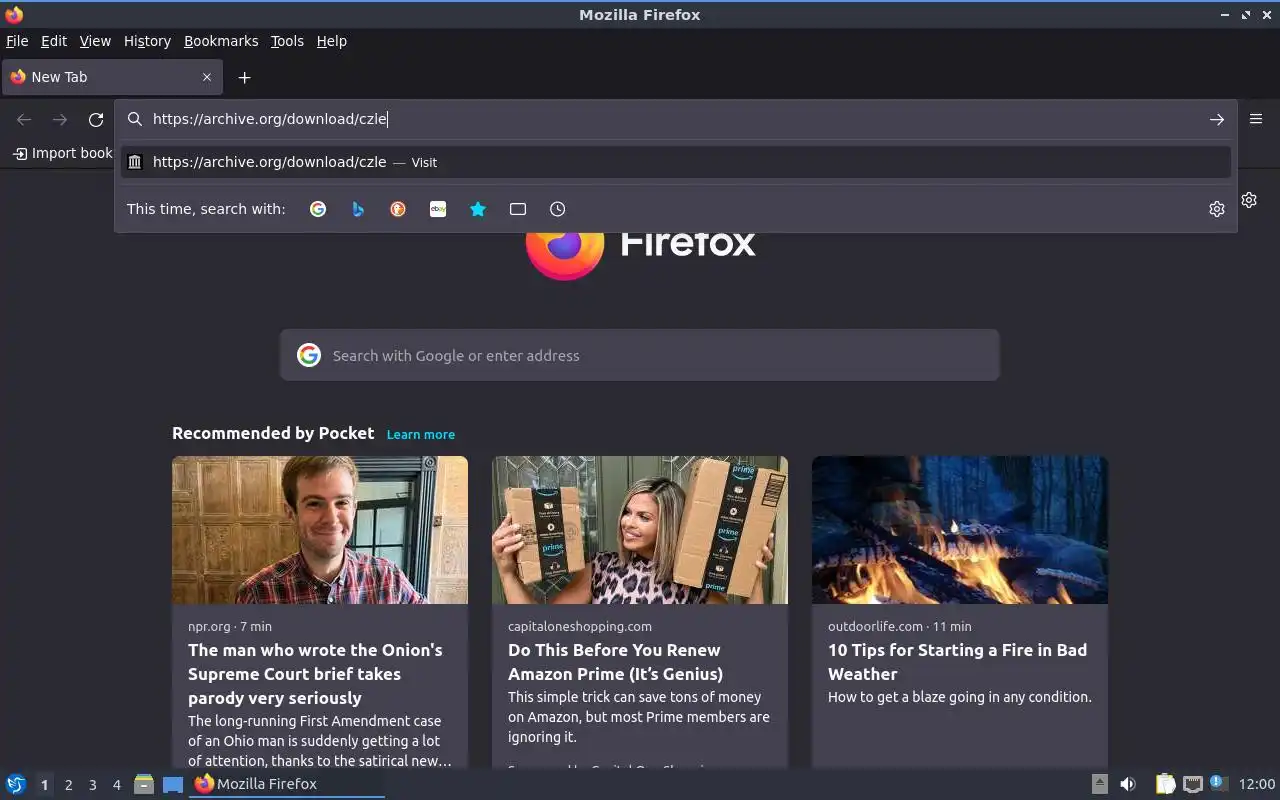Image resolution: width=1280 pixels, height=800 pixels.
Task: Open the volume control tray icon
Action: pos(1128,784)
